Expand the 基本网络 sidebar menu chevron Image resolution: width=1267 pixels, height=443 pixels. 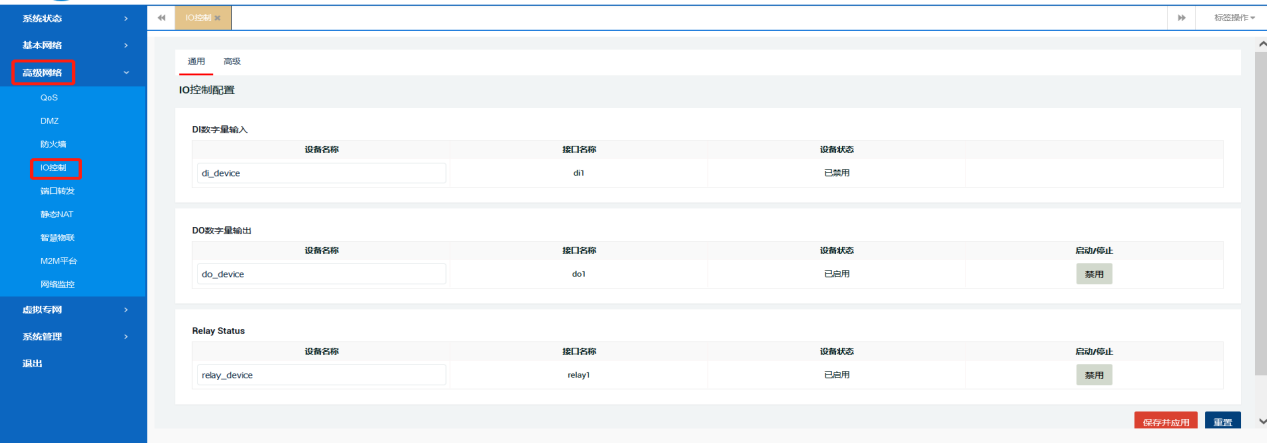pos(126,45)
